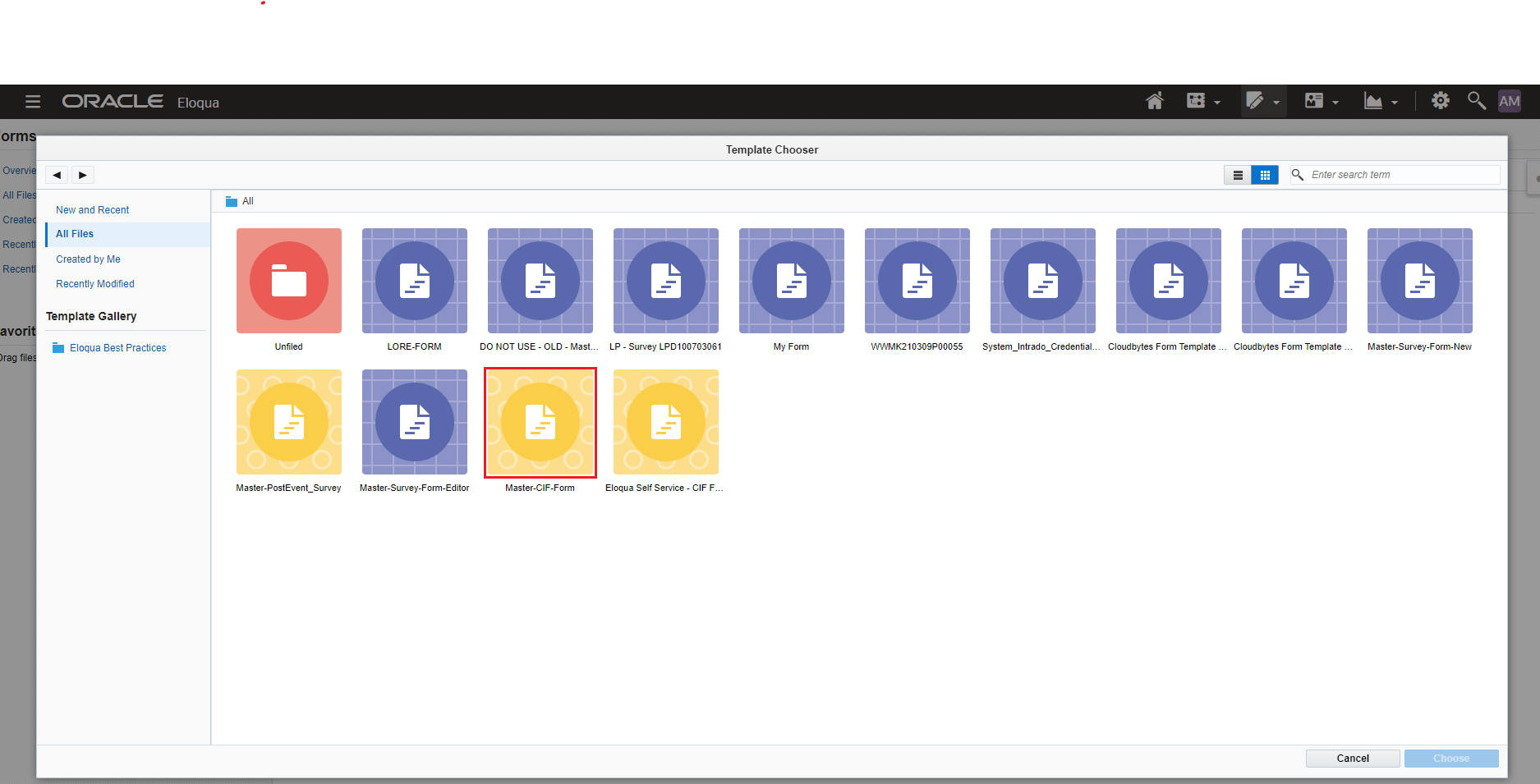Open the Orchestration menu icon
This screenshot has width=1540, height=784.
pyautogui.click(x=1196, y=101)
